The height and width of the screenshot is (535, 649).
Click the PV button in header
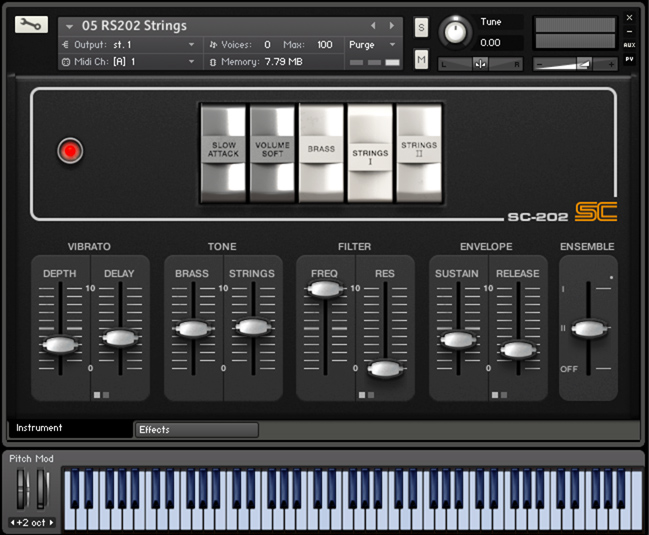pyautogui.click(x=629, y=60)
